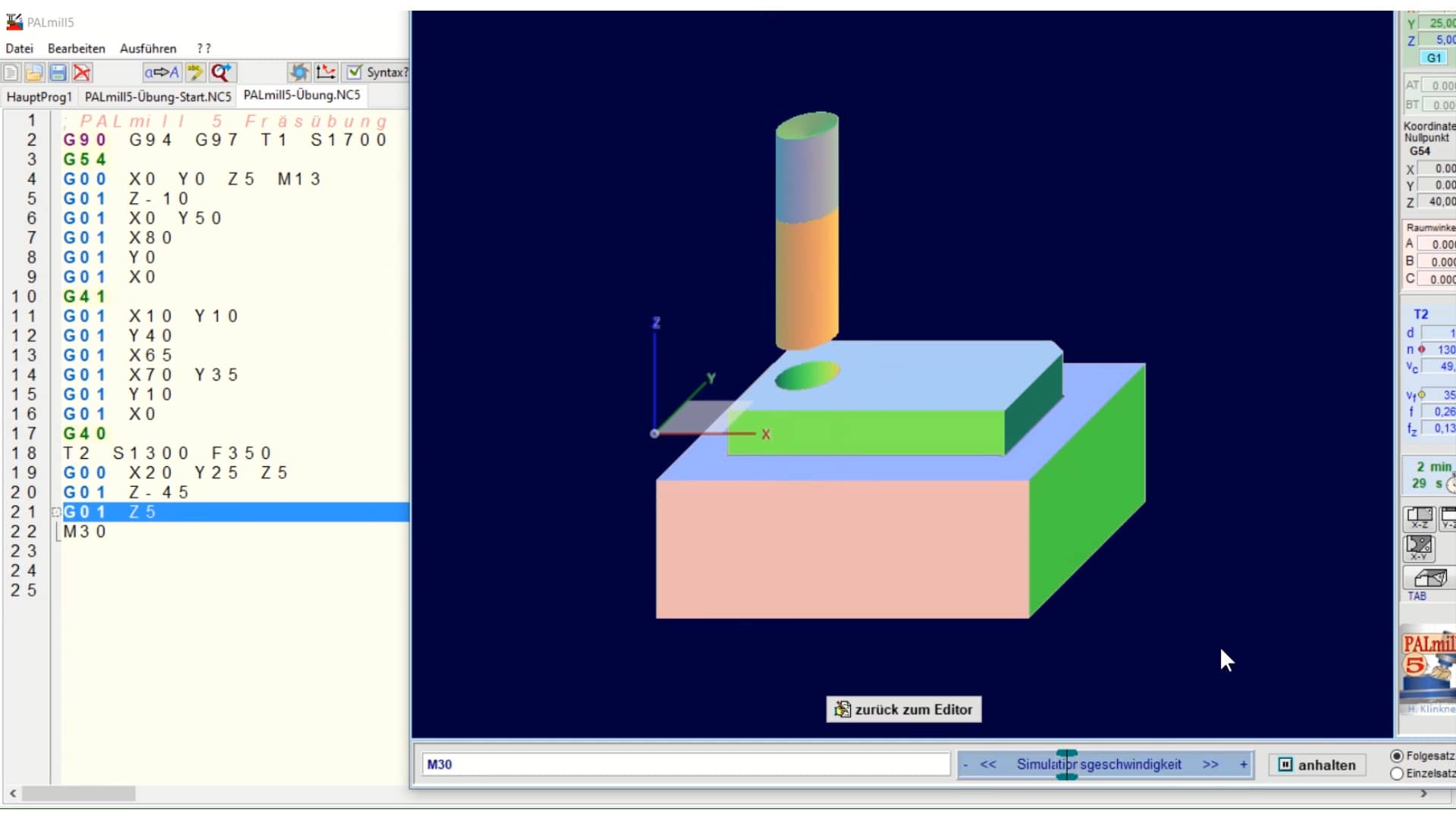Open the Datei menu
1456x819 pixels.
click(x=19, y=48)
